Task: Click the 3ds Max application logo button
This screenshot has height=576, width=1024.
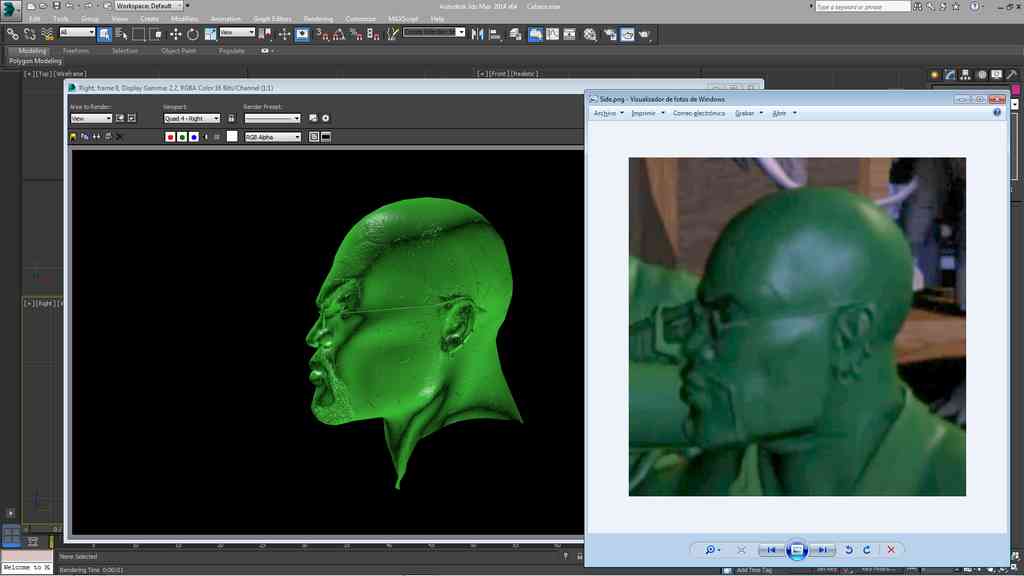Action: click(x=11, y=8)
